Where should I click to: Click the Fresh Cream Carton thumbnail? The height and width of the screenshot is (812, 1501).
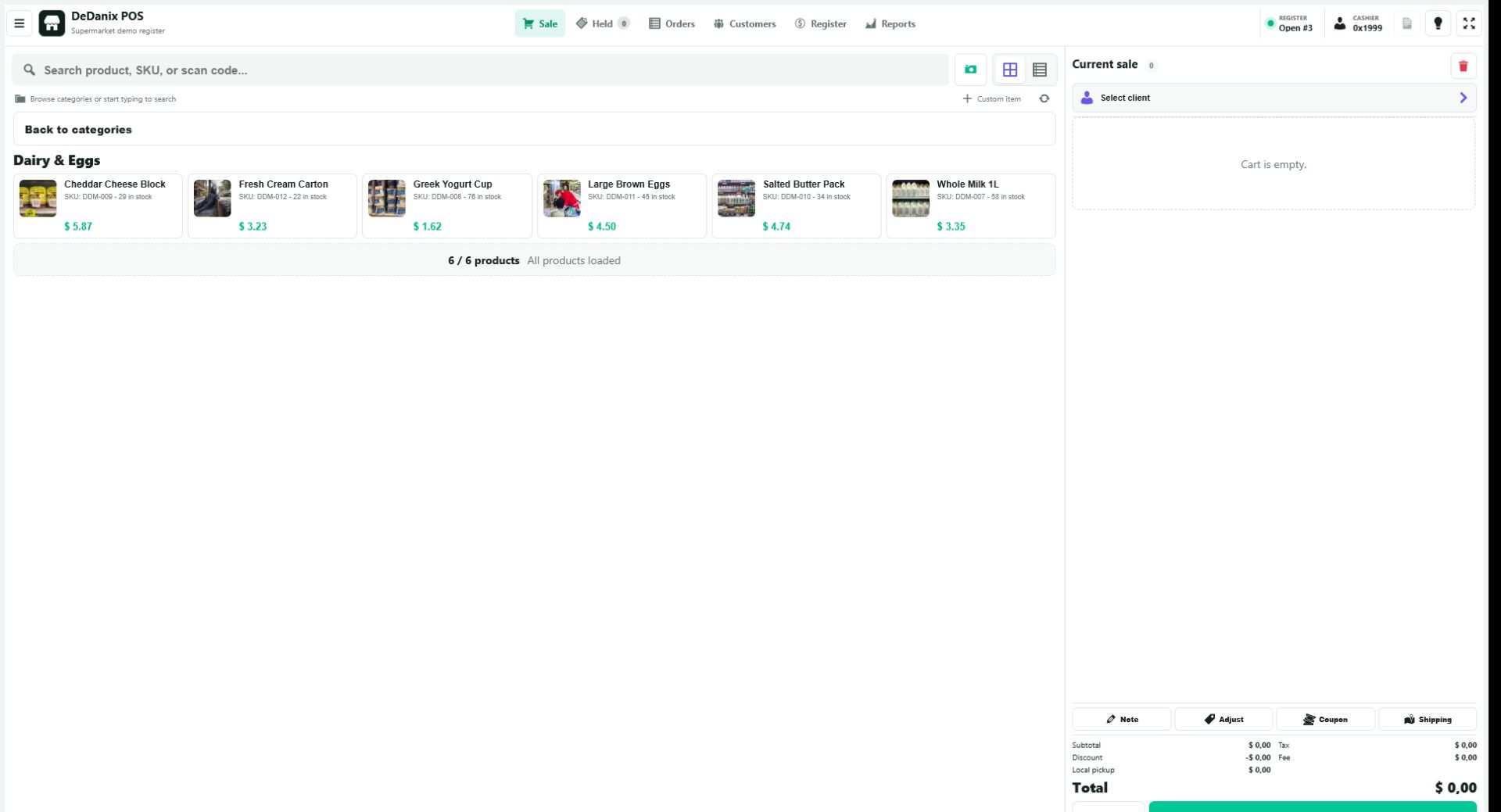click(x=212, y=198)
